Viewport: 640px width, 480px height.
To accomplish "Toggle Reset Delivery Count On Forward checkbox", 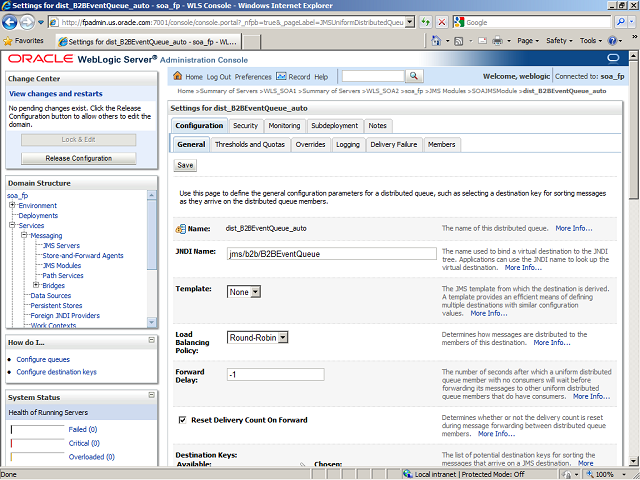I will [182, 420].
